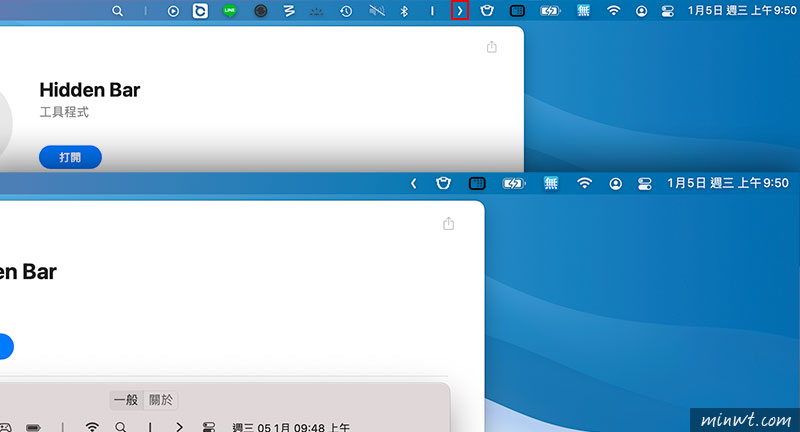800x432 pixels.
Task: Collapse icons with the right-pointing Hidden Bar chevron
Action: point(460,11)
